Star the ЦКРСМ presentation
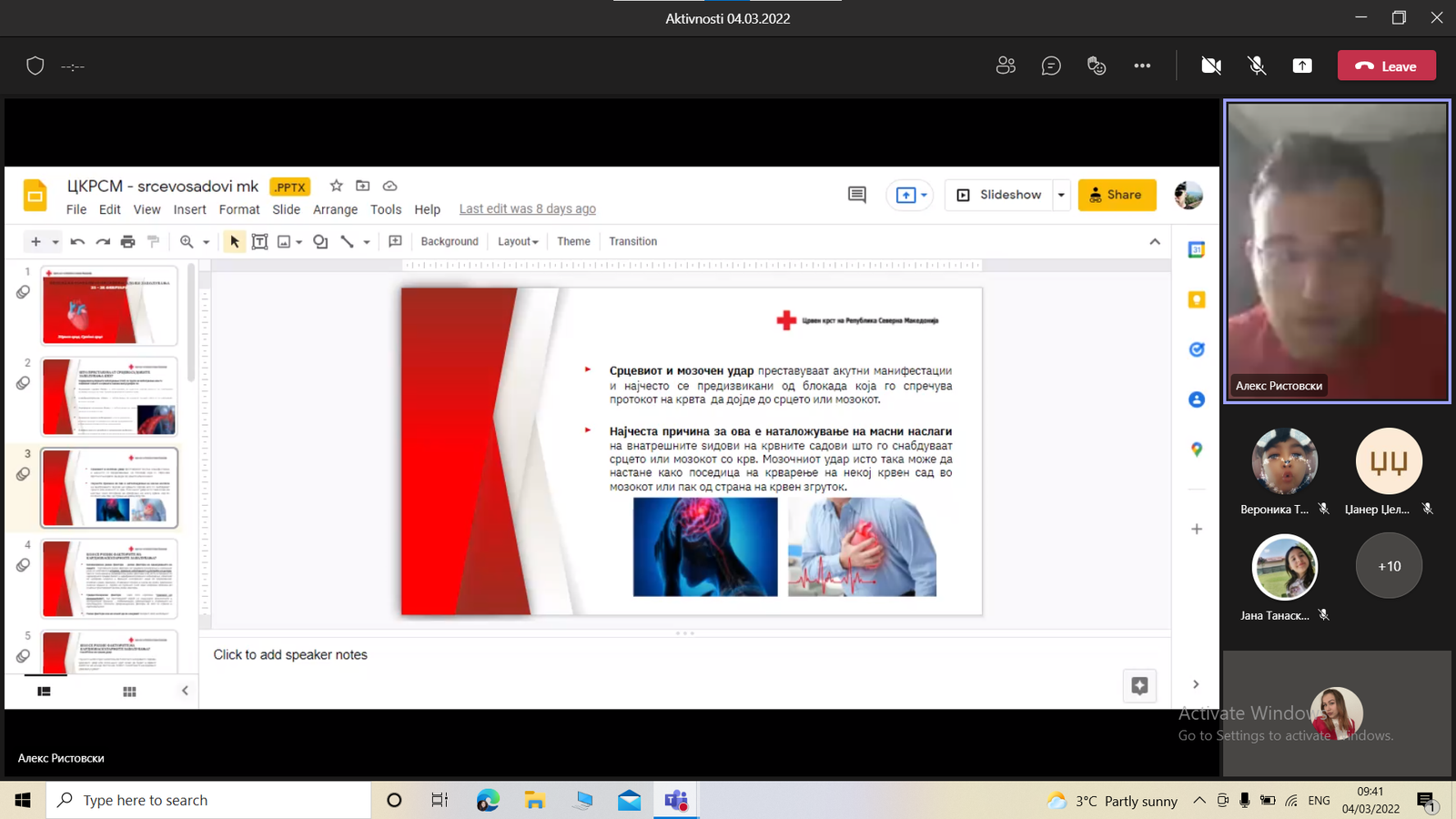 pos(336,186)
